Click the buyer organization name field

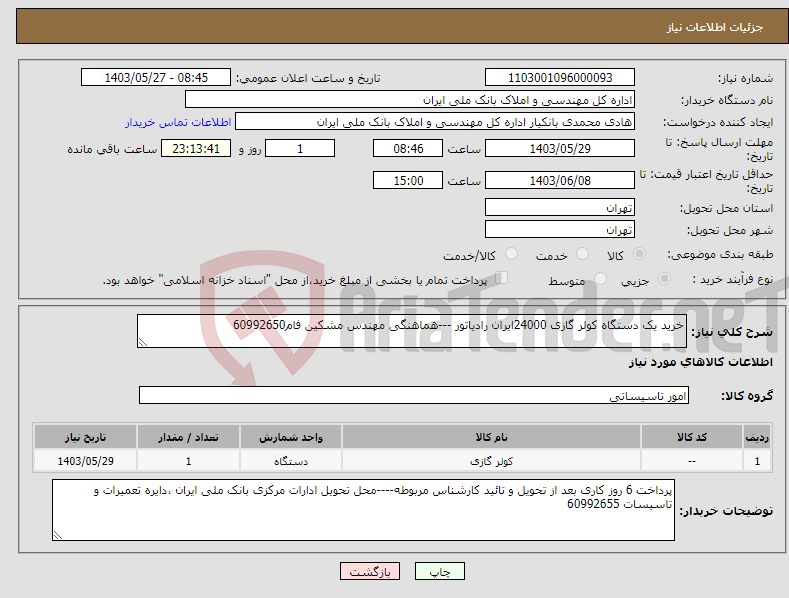pos(410,100)
